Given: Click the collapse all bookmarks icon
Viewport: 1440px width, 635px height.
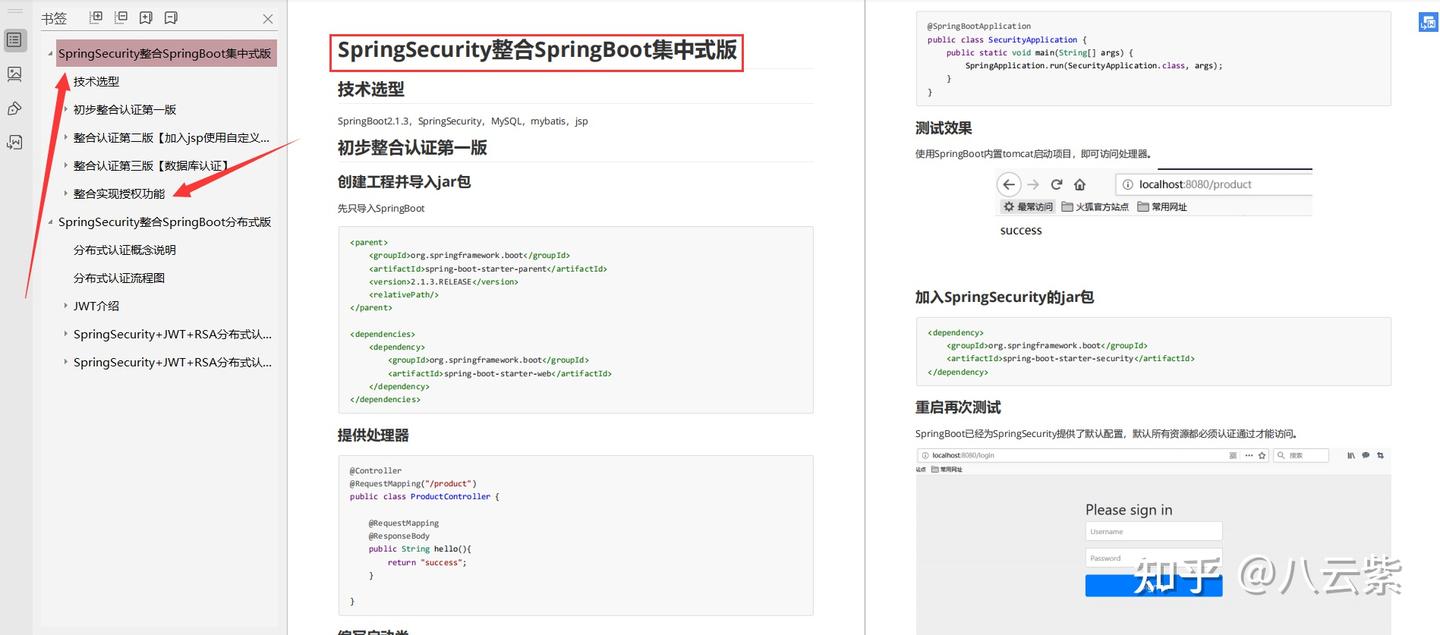Looking at the screenshot, I should pyautogui.click(x=120, y=17).
